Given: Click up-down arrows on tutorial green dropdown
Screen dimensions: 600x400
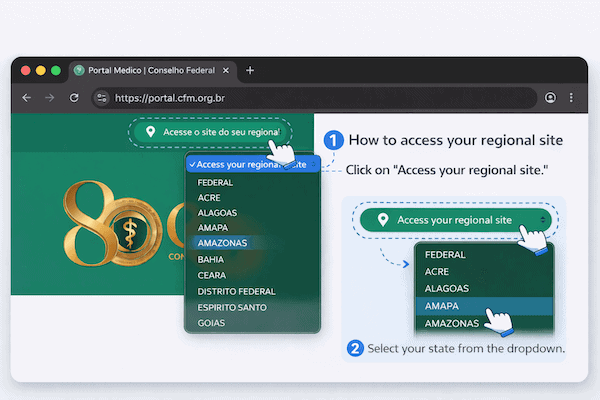Looking at the screenshot, I should [x=543, y=220].
